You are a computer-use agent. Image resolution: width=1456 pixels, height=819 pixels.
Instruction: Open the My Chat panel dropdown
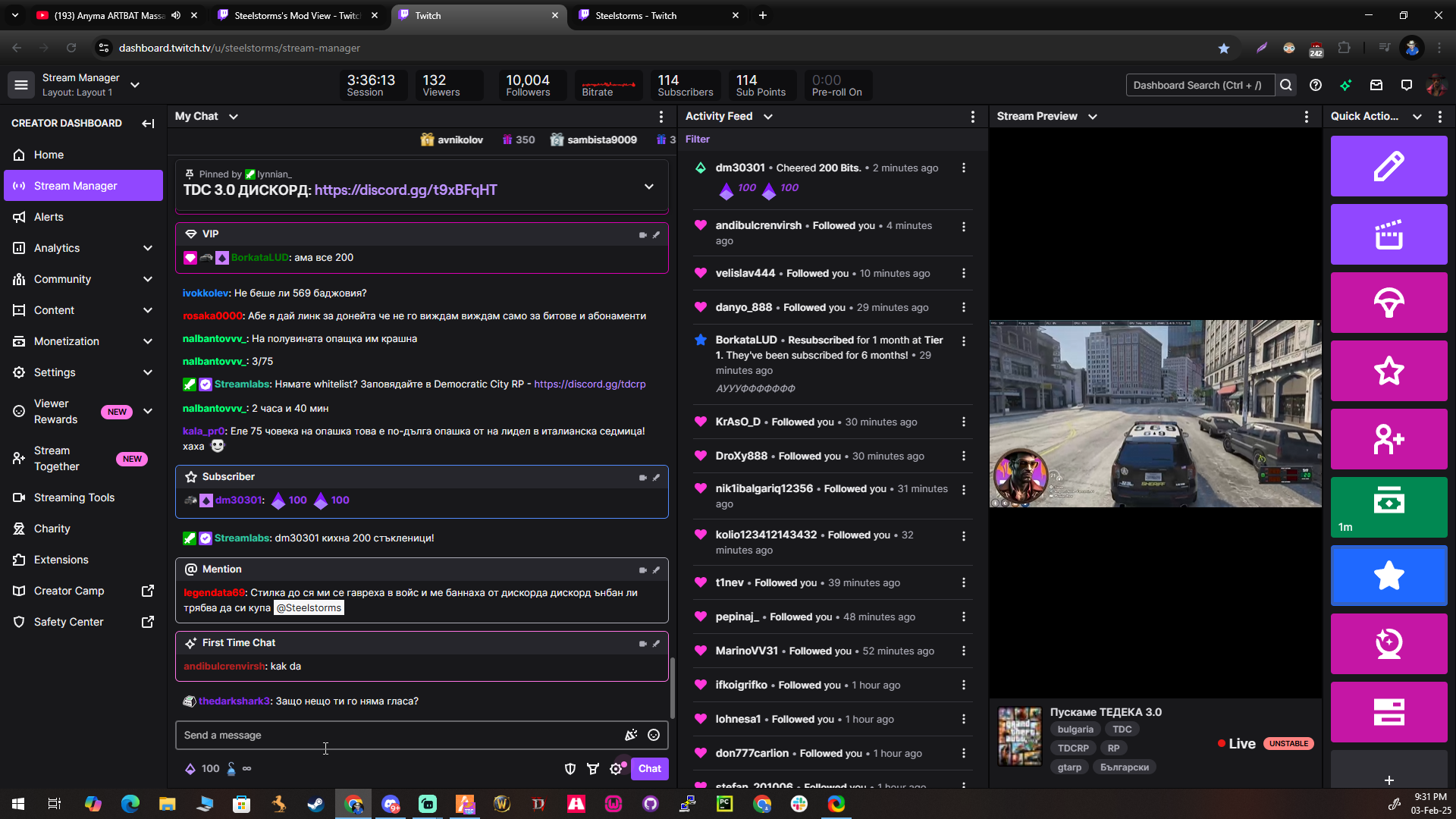pyautogui.click(x=234, y=117)
